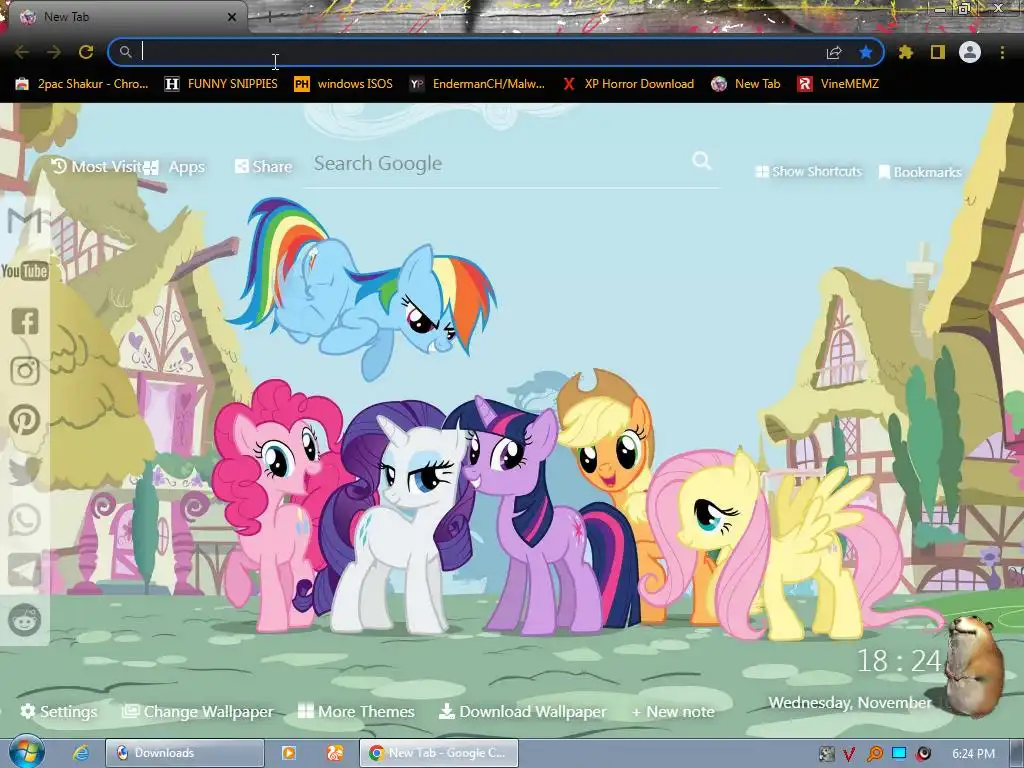
Task: Click Download Wallpaper
Action: coord(522,712)
